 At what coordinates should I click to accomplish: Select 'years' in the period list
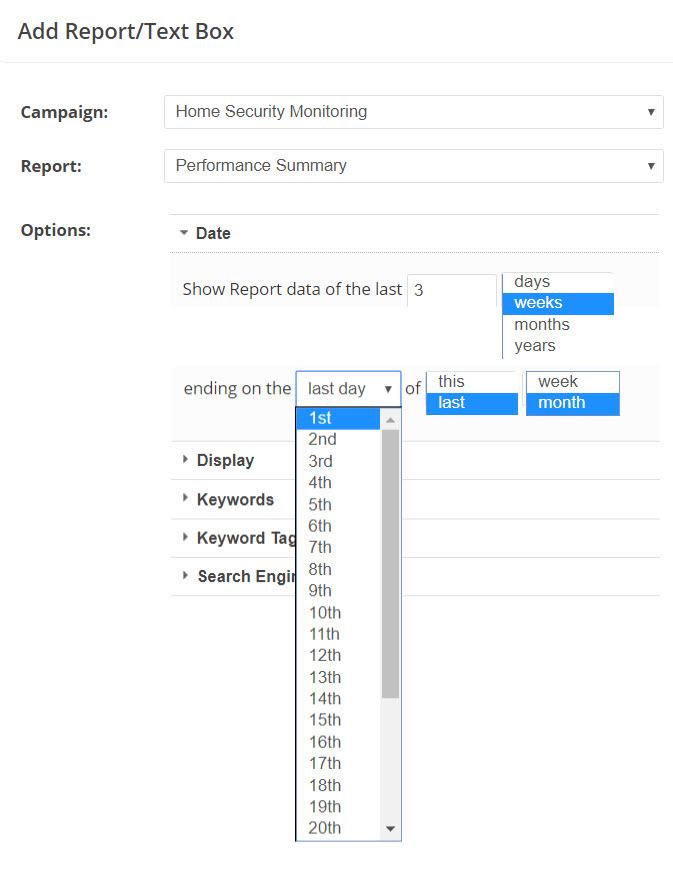point(556,346)
